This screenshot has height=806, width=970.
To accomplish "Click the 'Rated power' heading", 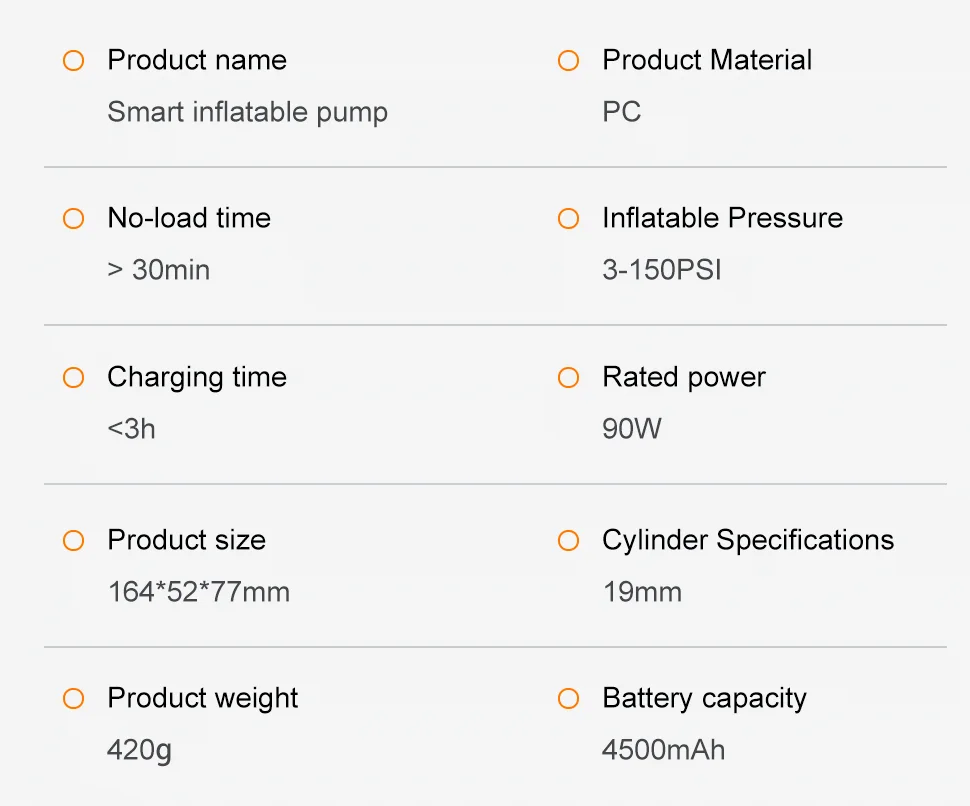I will point(683,377).
